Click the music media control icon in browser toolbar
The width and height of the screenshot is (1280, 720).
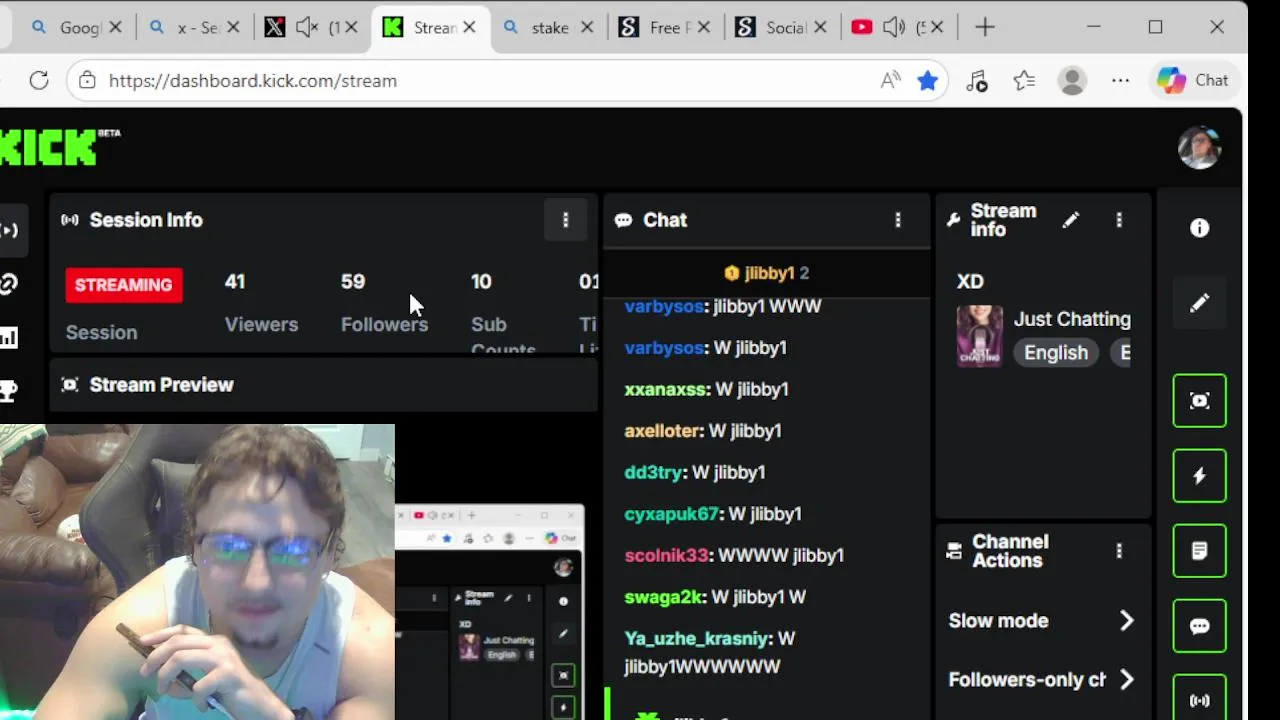[x=977, y=81]
